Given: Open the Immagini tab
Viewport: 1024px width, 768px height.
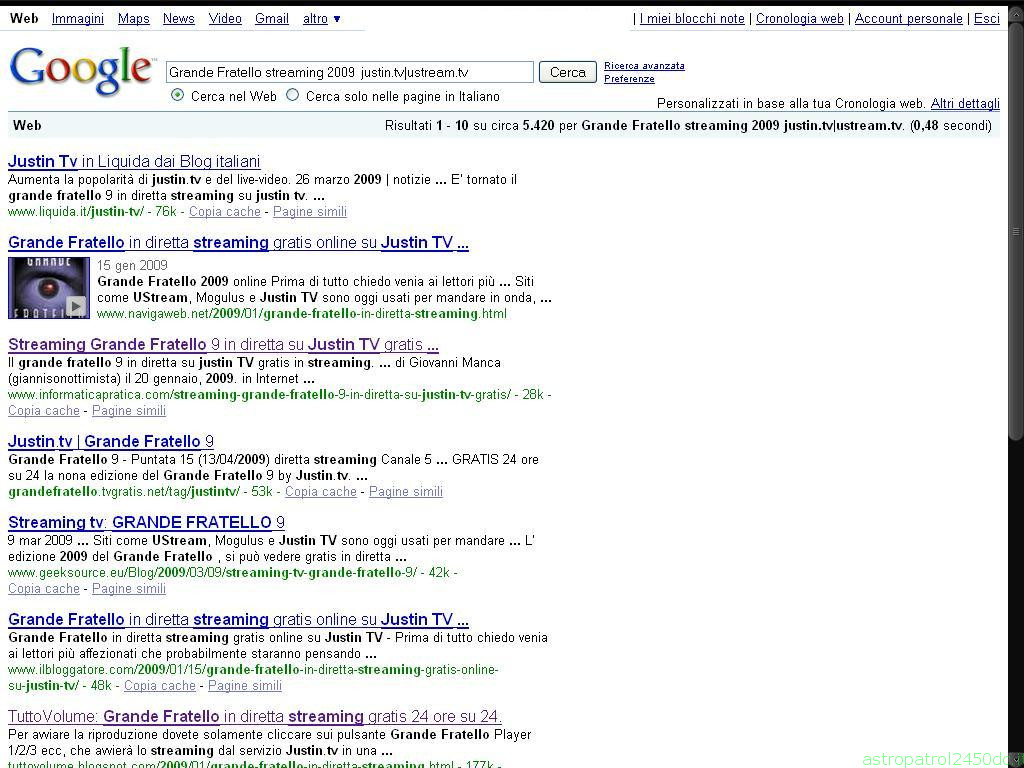Looking at the screenshot, I should 78,19.
